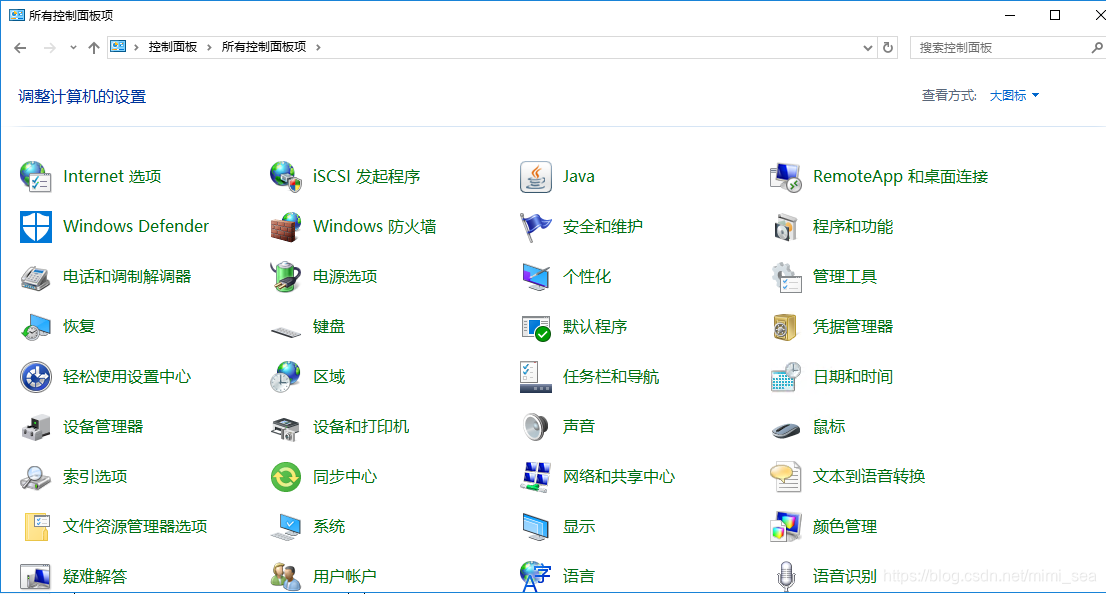Open the iSCSI 发起程序 icon
This screenshot has height=594, width=1106.
[x=286, y=176]
